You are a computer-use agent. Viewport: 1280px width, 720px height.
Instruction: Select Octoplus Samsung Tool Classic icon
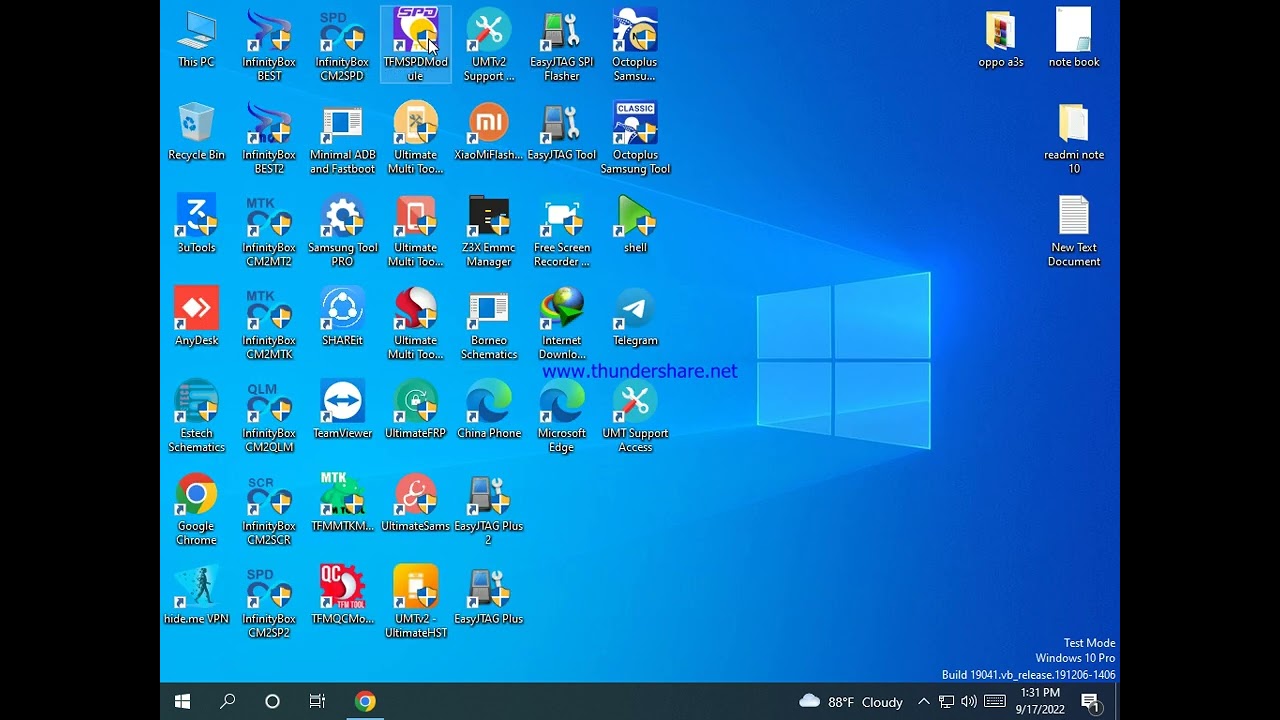(x=635, y=139)
